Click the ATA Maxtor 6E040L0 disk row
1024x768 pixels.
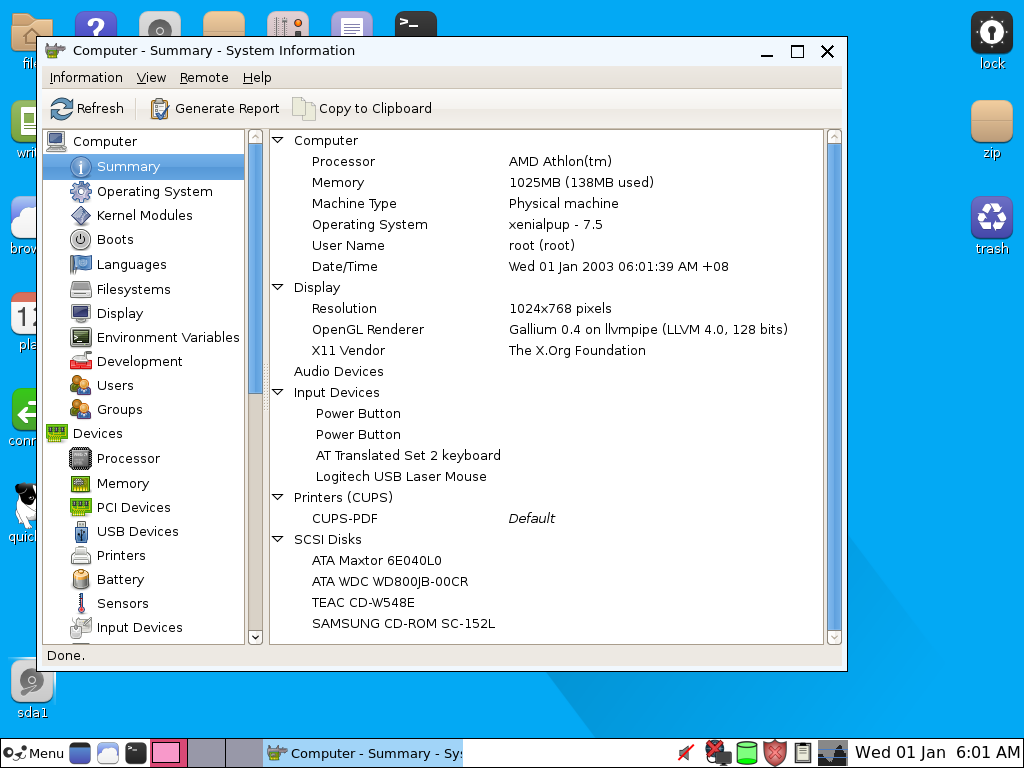point(547,560)
